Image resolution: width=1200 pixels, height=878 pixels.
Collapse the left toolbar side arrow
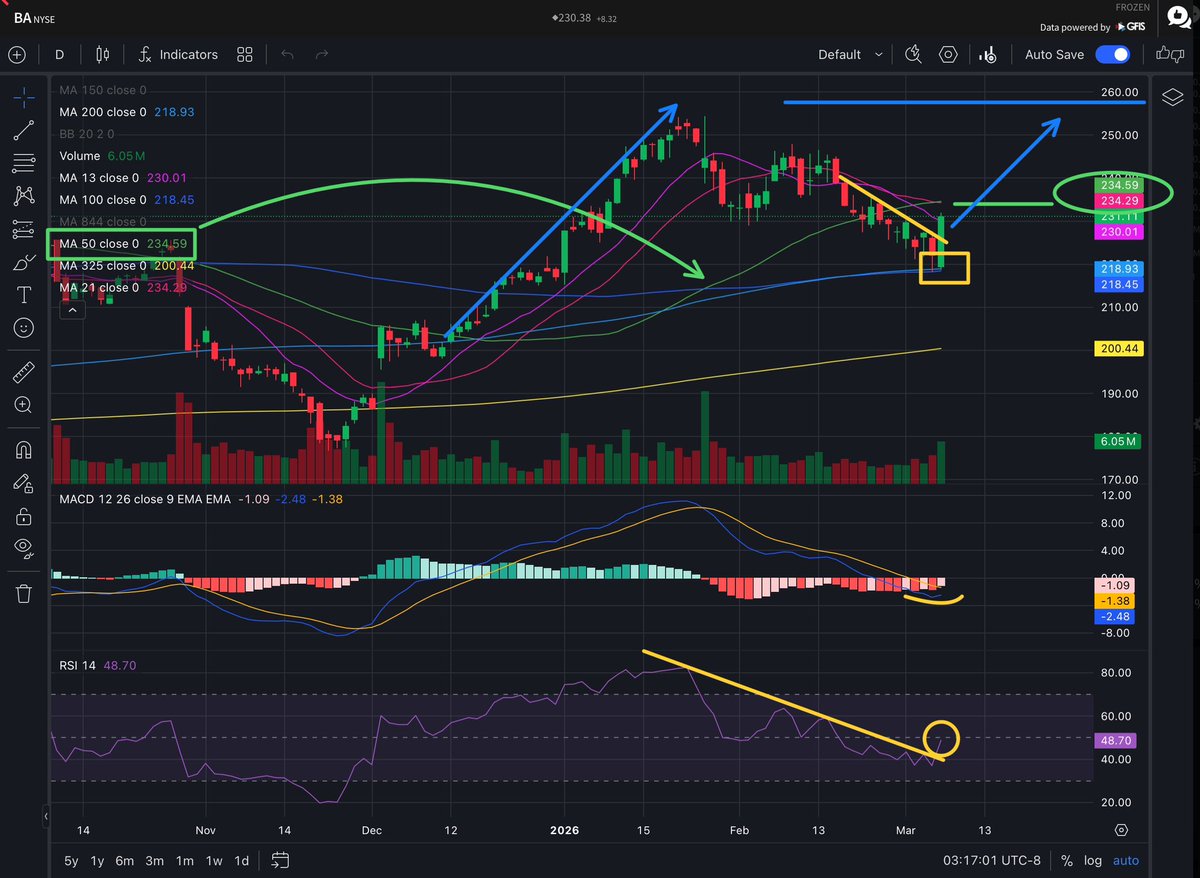tap(46, 817)
